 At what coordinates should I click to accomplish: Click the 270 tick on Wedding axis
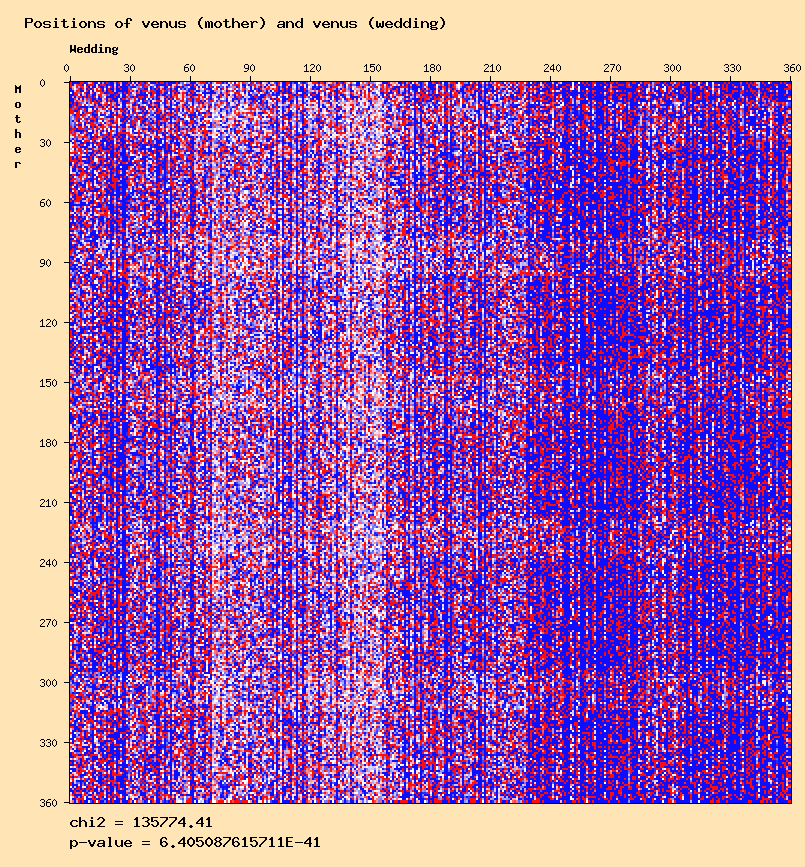[x=612, y=68]
